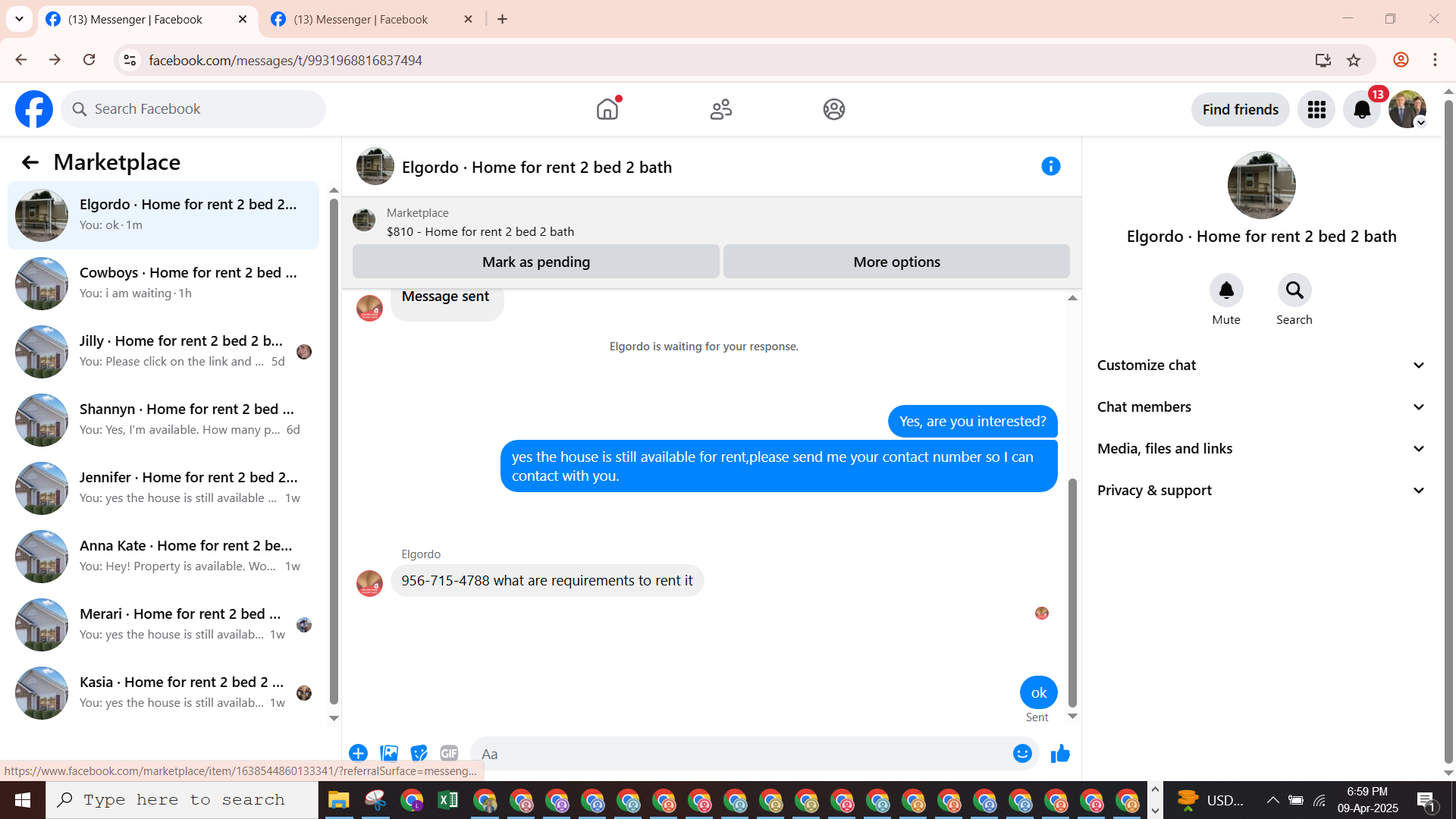Screen dimensions: 1456x819
Task: Open the Friends icon in top navigation
Action: (x=721, y=109)
